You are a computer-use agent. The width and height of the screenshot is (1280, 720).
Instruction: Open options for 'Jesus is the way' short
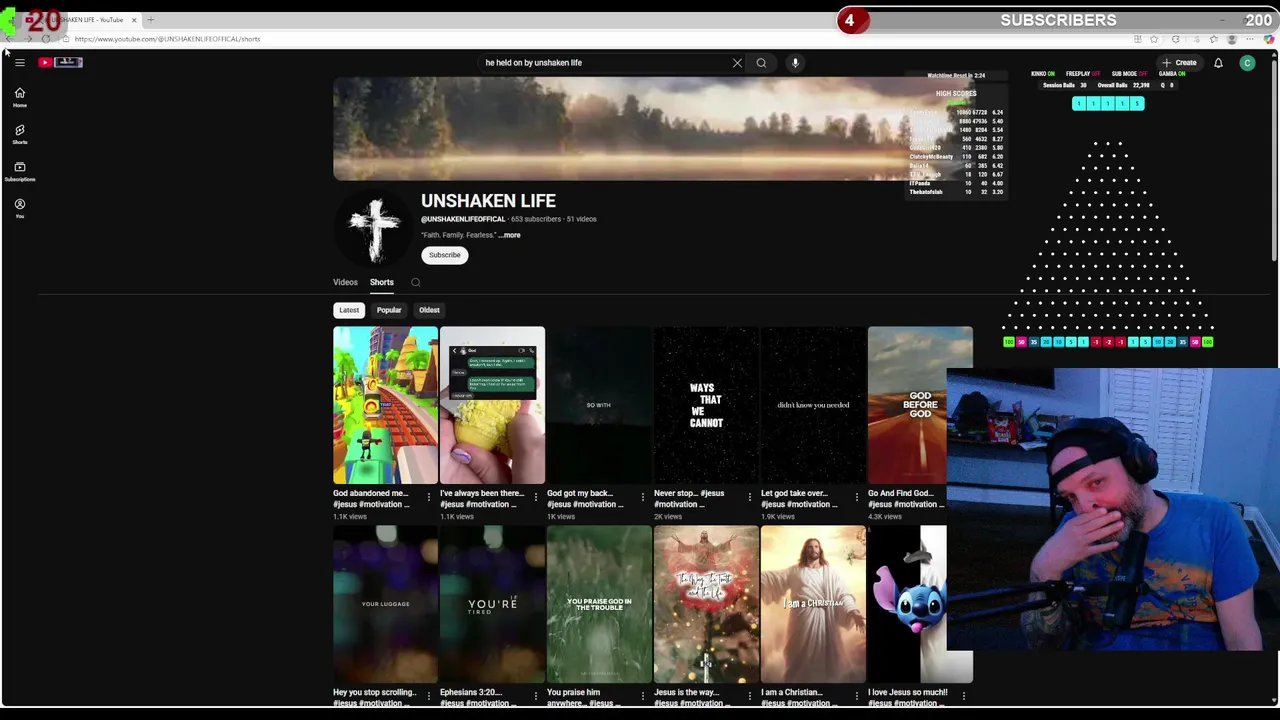pos(750,696)
